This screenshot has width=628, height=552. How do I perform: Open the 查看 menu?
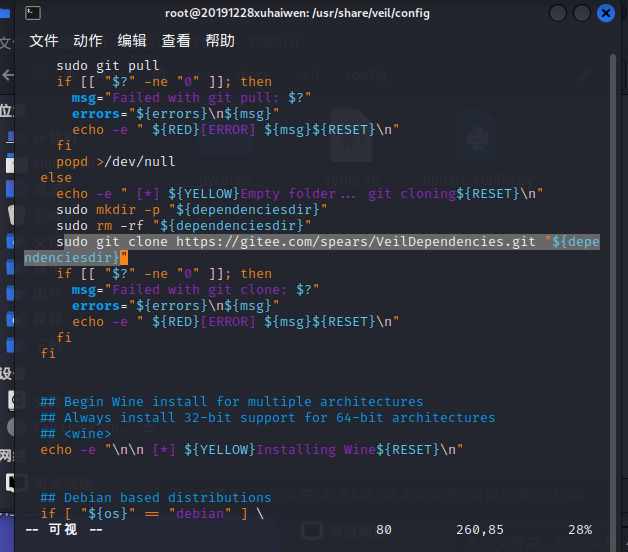coord(176,41)
